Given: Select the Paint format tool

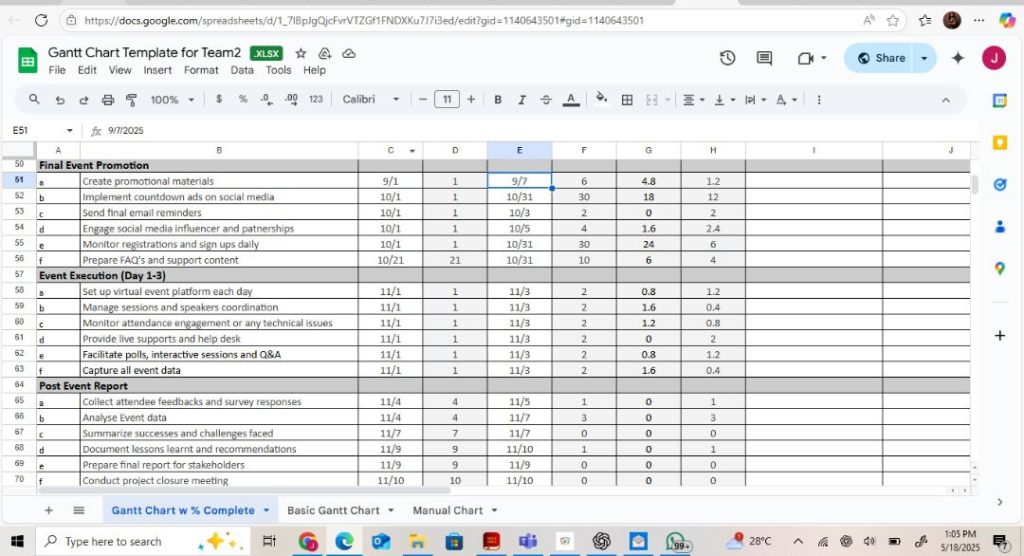Looking at the screenshot, I should tap(131, 100).
